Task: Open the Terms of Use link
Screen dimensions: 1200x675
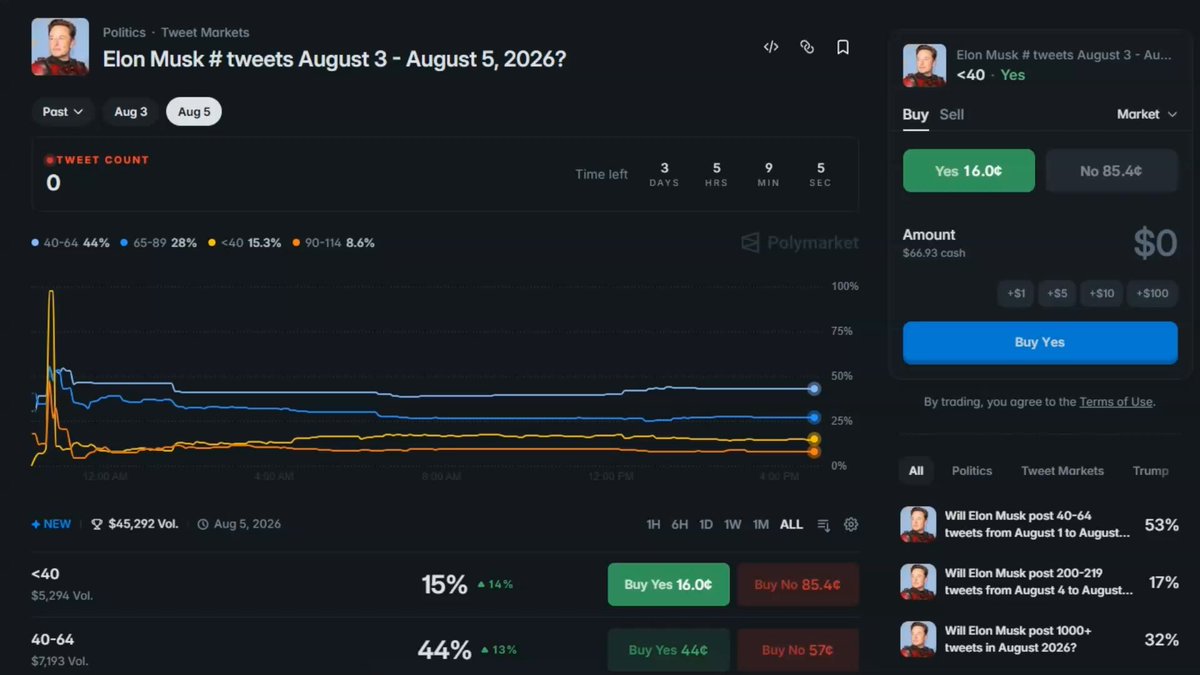Action: [1116, 402]
